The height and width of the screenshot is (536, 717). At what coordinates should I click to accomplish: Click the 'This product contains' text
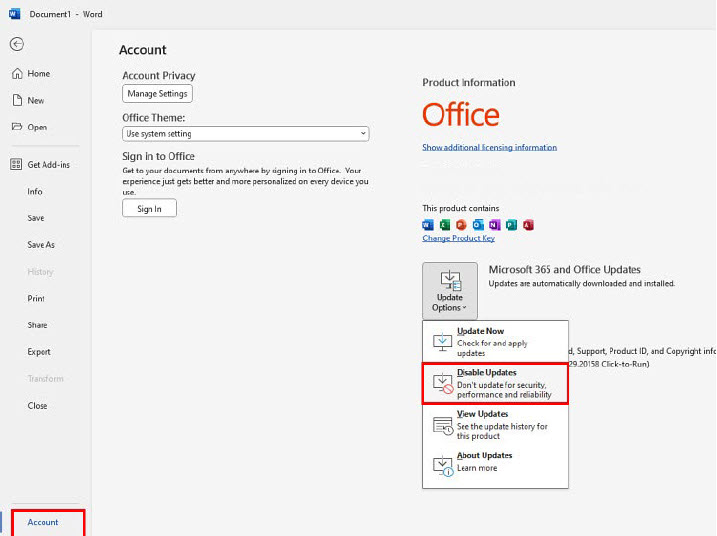(x=460, y=208)
